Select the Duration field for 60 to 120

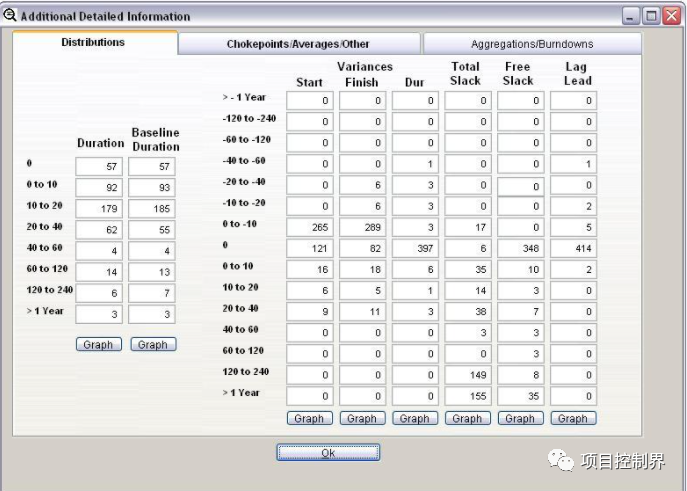pos(99,272)
